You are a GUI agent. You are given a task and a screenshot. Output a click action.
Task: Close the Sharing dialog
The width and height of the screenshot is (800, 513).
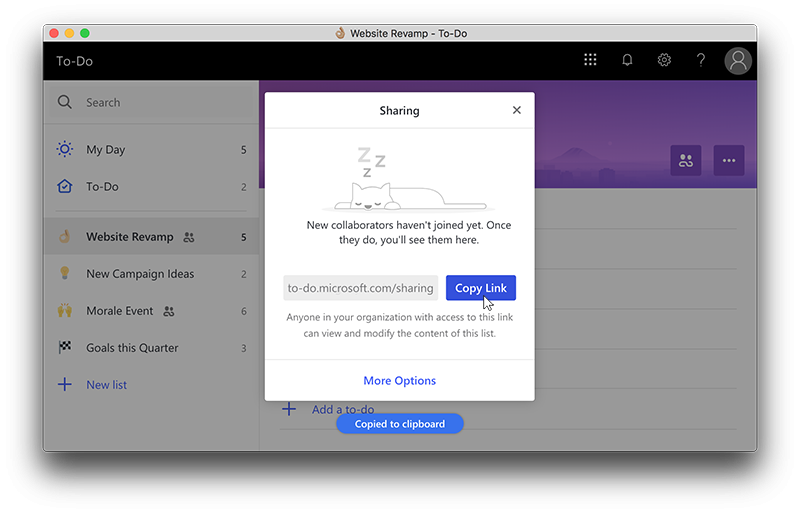pos(516,110)
